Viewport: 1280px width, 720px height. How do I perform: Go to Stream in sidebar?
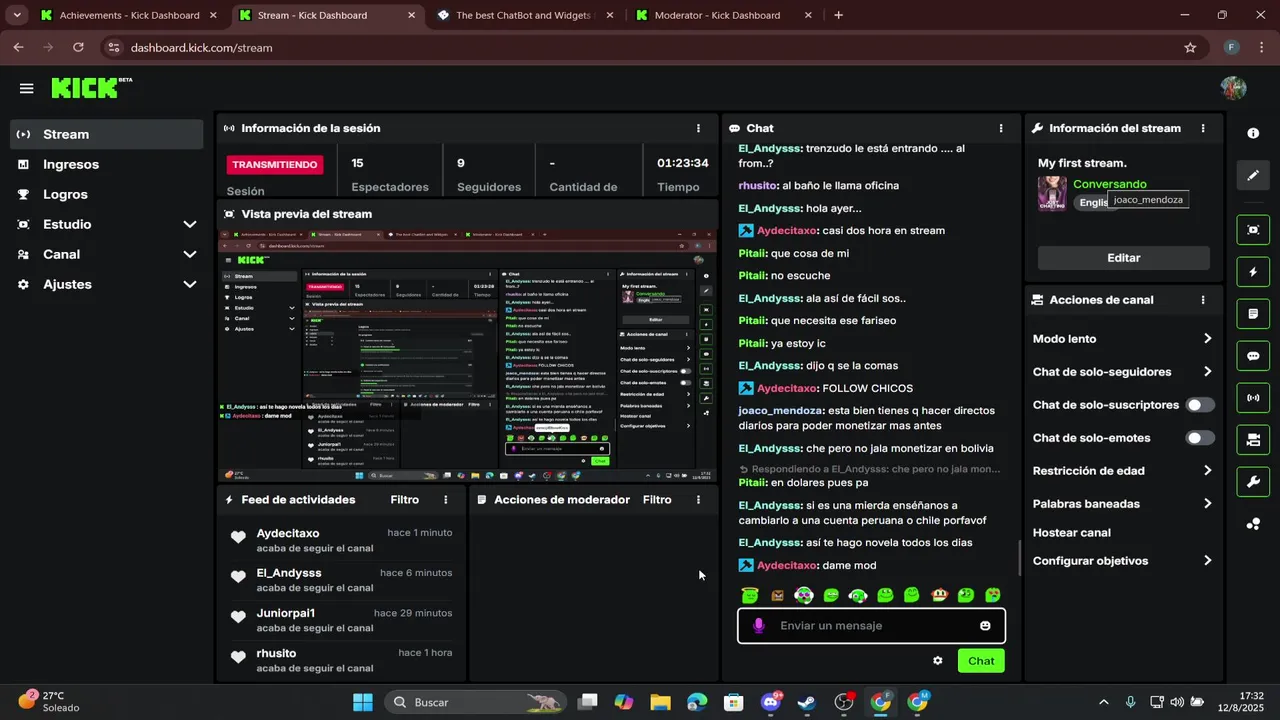[x=106, y=134]
